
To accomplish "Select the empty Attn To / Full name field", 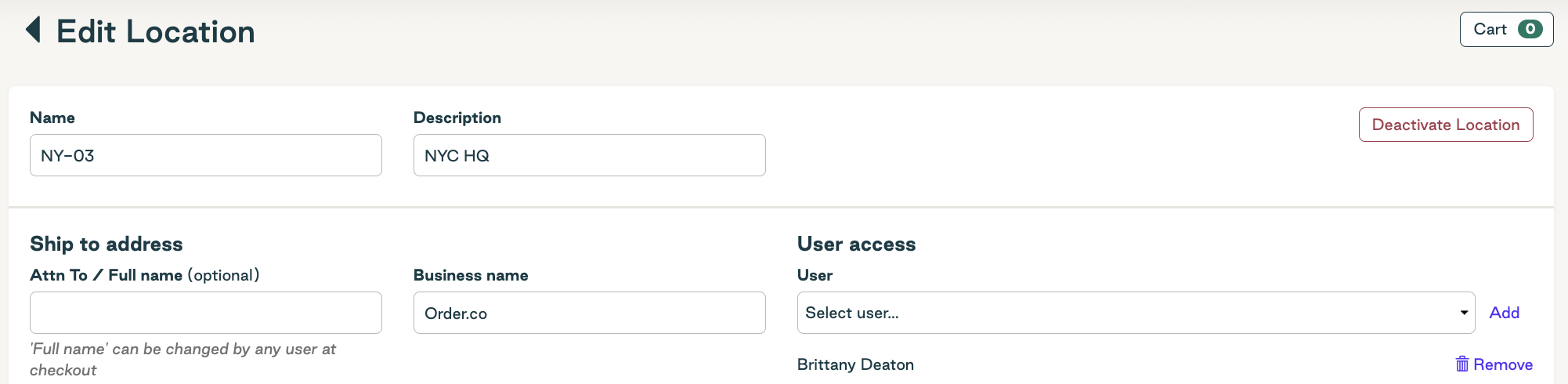I will (206, 313).
